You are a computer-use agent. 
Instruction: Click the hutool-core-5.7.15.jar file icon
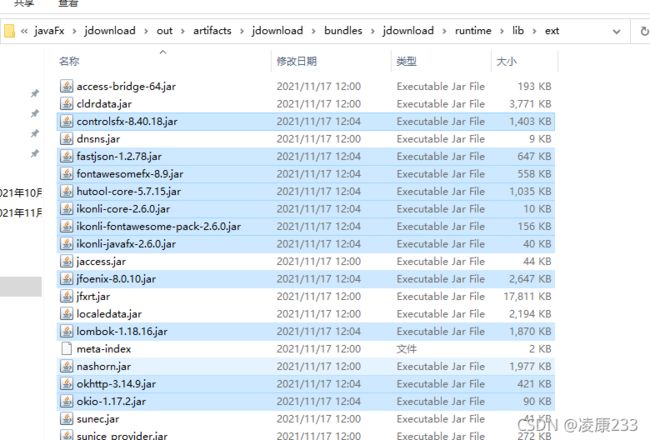coord(66,191)
